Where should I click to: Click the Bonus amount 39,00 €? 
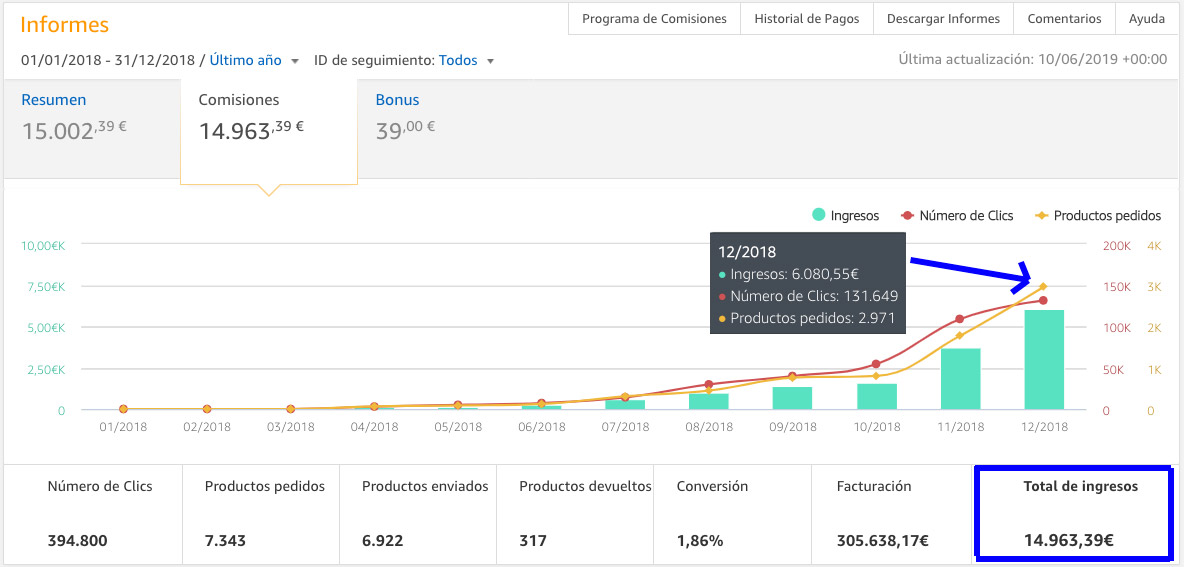point(405,130)
